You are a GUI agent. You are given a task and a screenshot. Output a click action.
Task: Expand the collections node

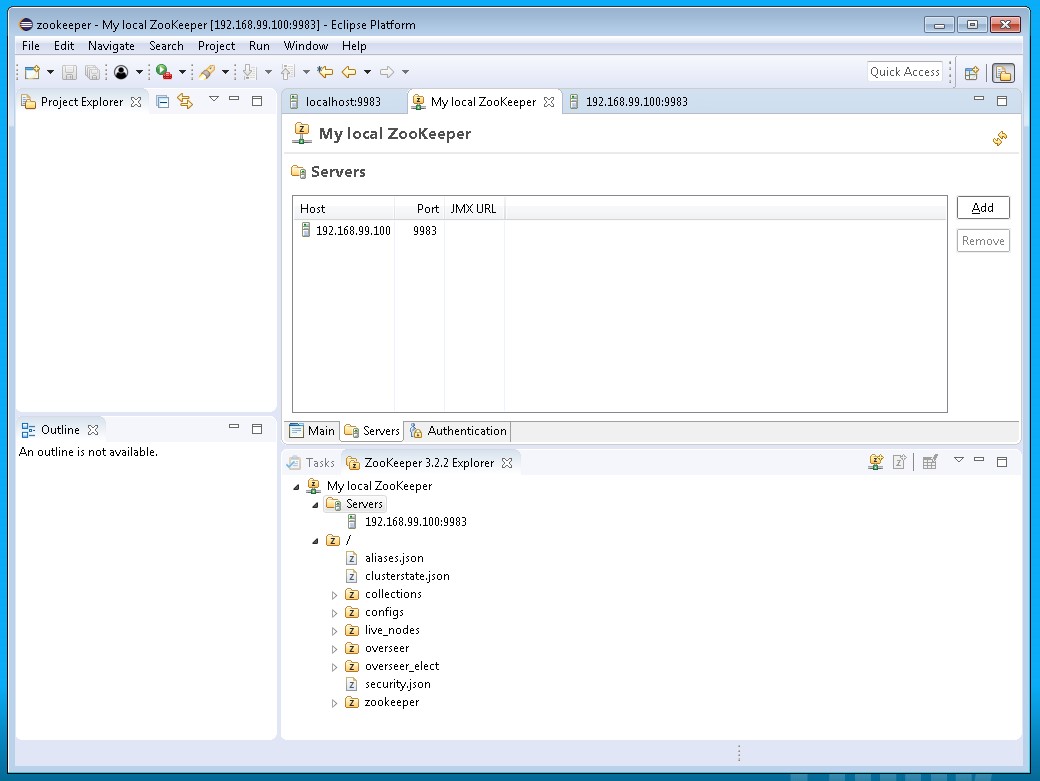click(335, 595)
